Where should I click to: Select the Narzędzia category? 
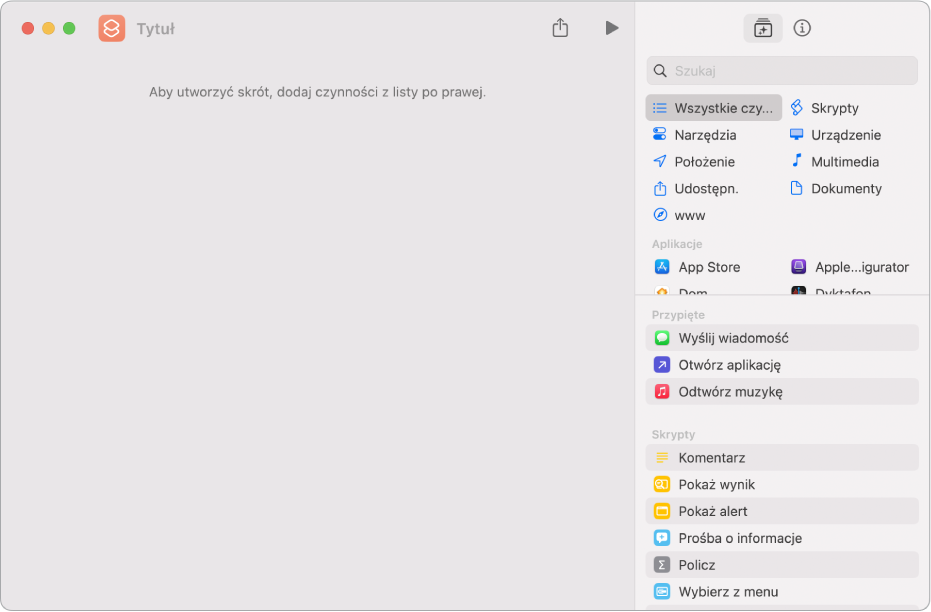[705, 135]
